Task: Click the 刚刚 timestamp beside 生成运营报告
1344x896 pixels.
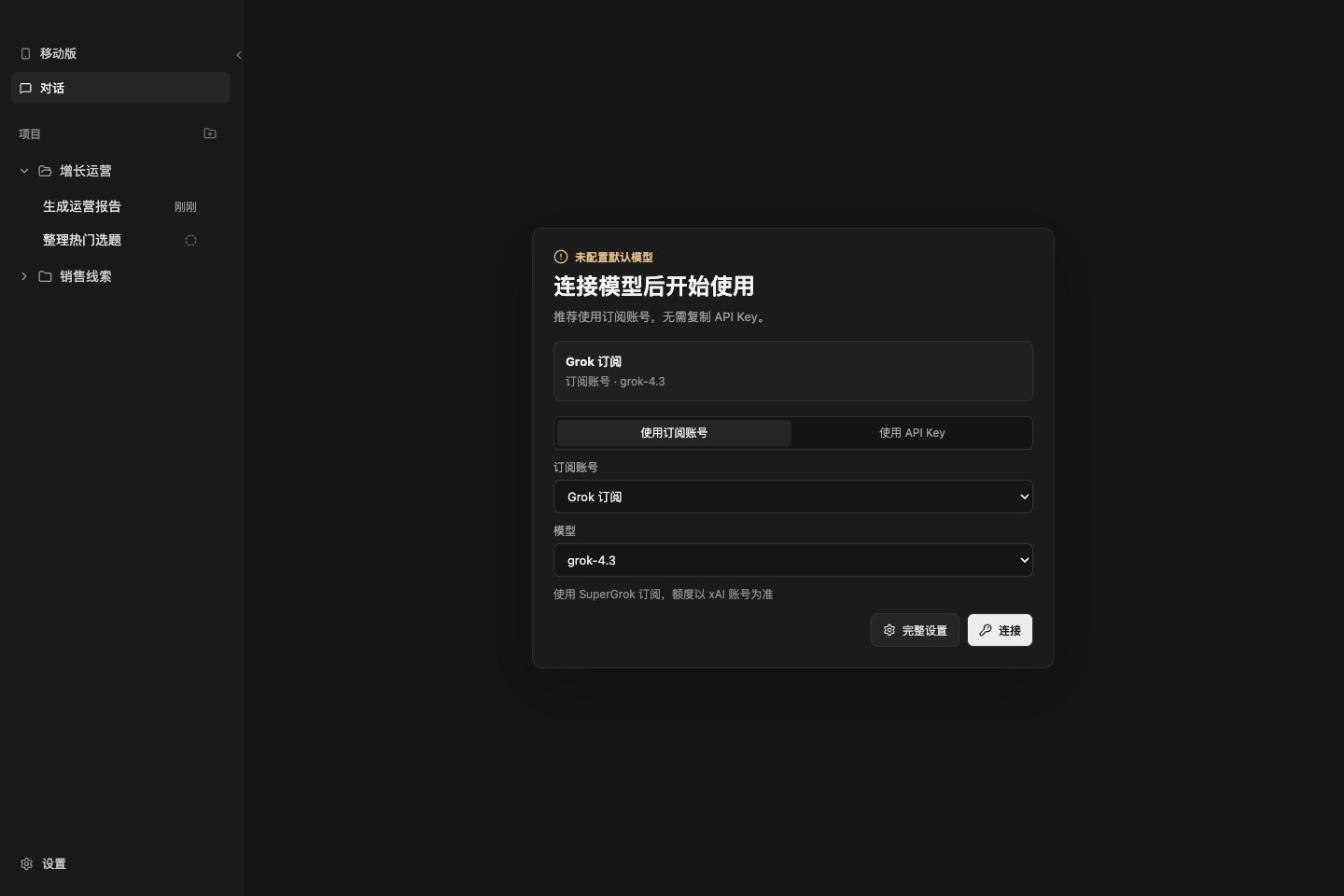Action: click(x=186, y=207)
